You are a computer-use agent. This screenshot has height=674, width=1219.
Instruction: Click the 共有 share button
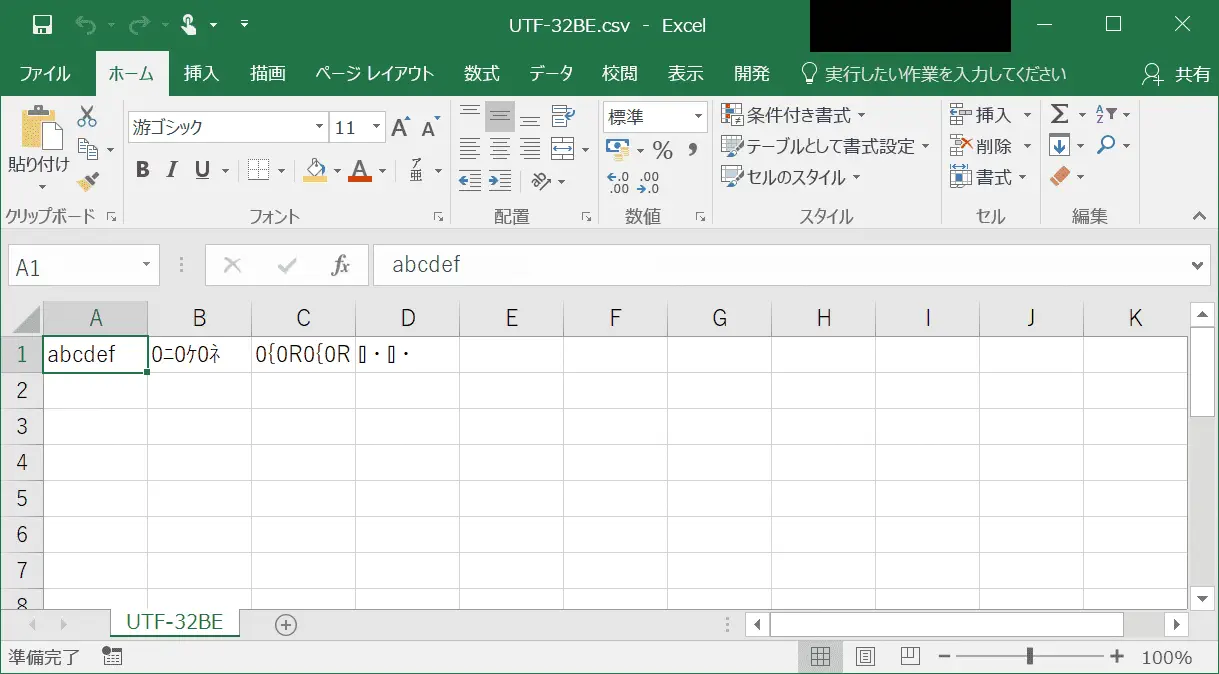[x=1177, y=74]
